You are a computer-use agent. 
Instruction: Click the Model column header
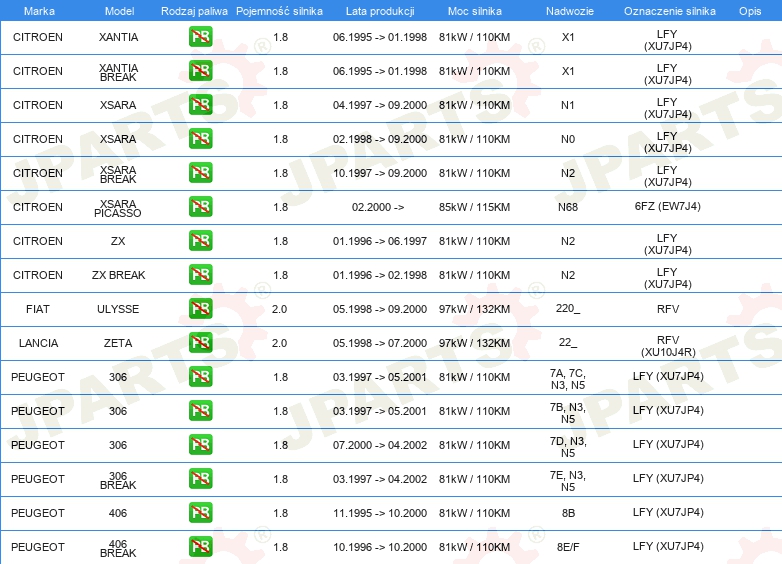[x=119, y=11]
